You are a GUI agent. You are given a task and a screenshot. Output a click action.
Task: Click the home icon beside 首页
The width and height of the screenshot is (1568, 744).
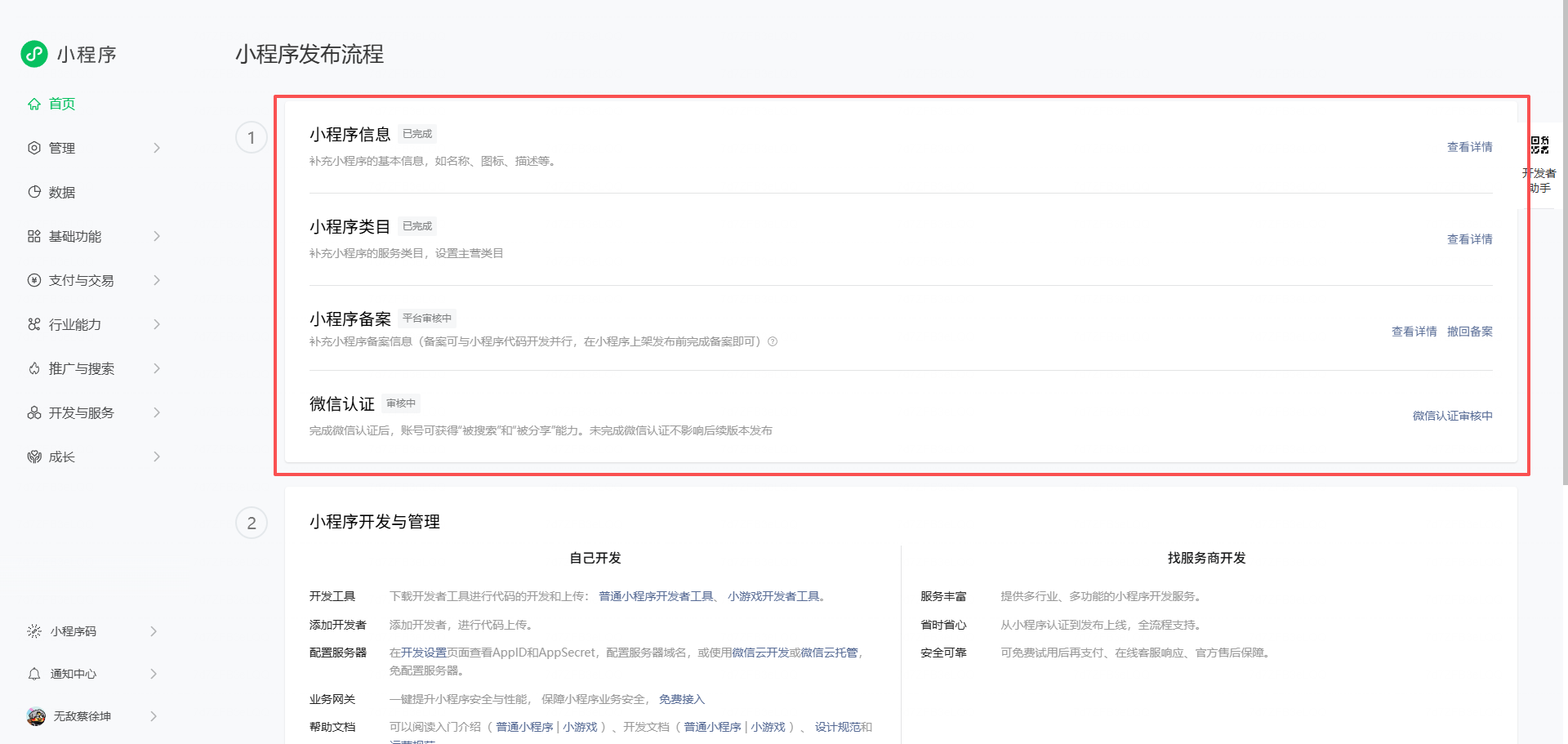coord(34,104)
